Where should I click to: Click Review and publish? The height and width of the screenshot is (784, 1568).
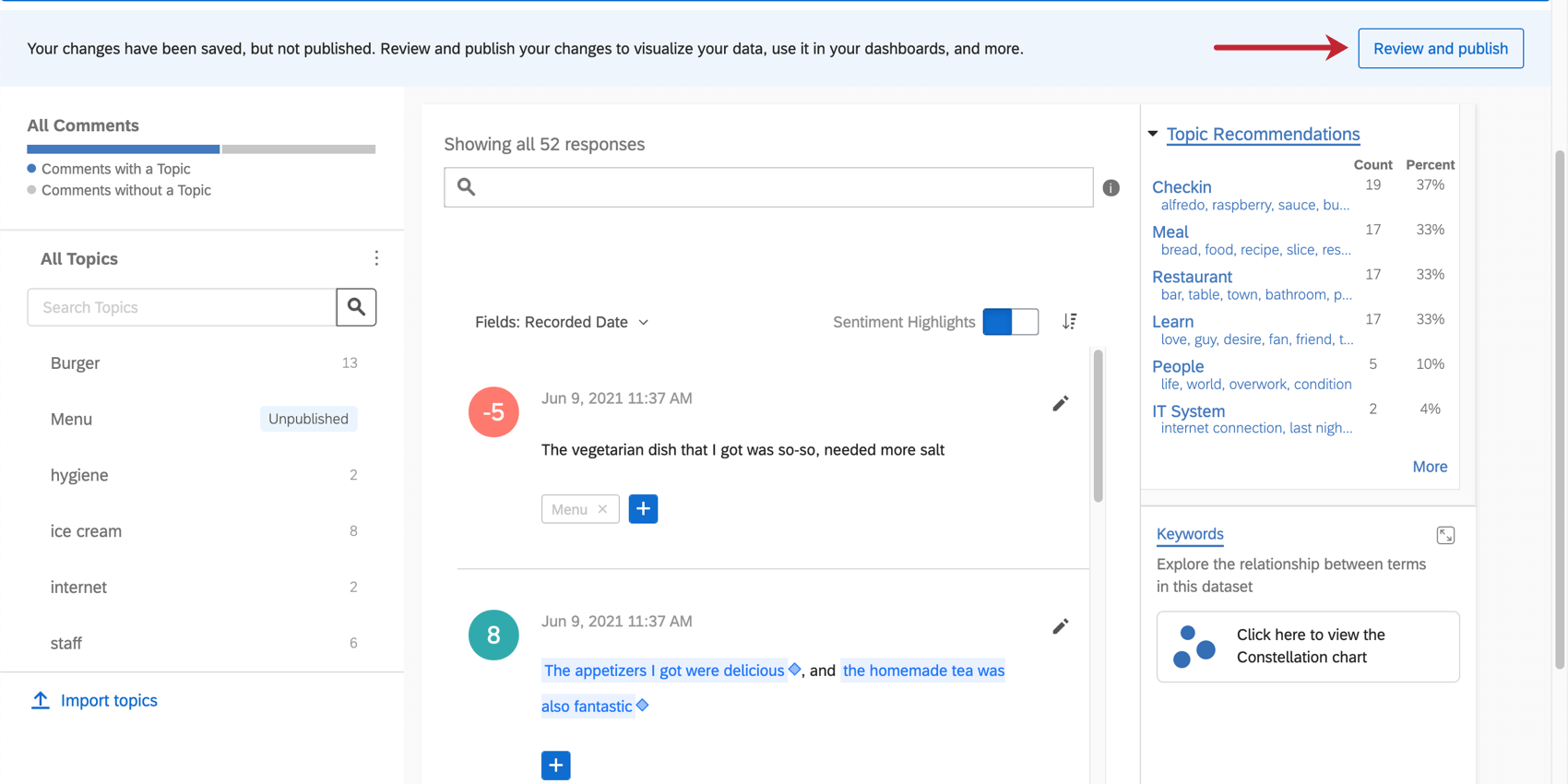tap(1441, 49)
